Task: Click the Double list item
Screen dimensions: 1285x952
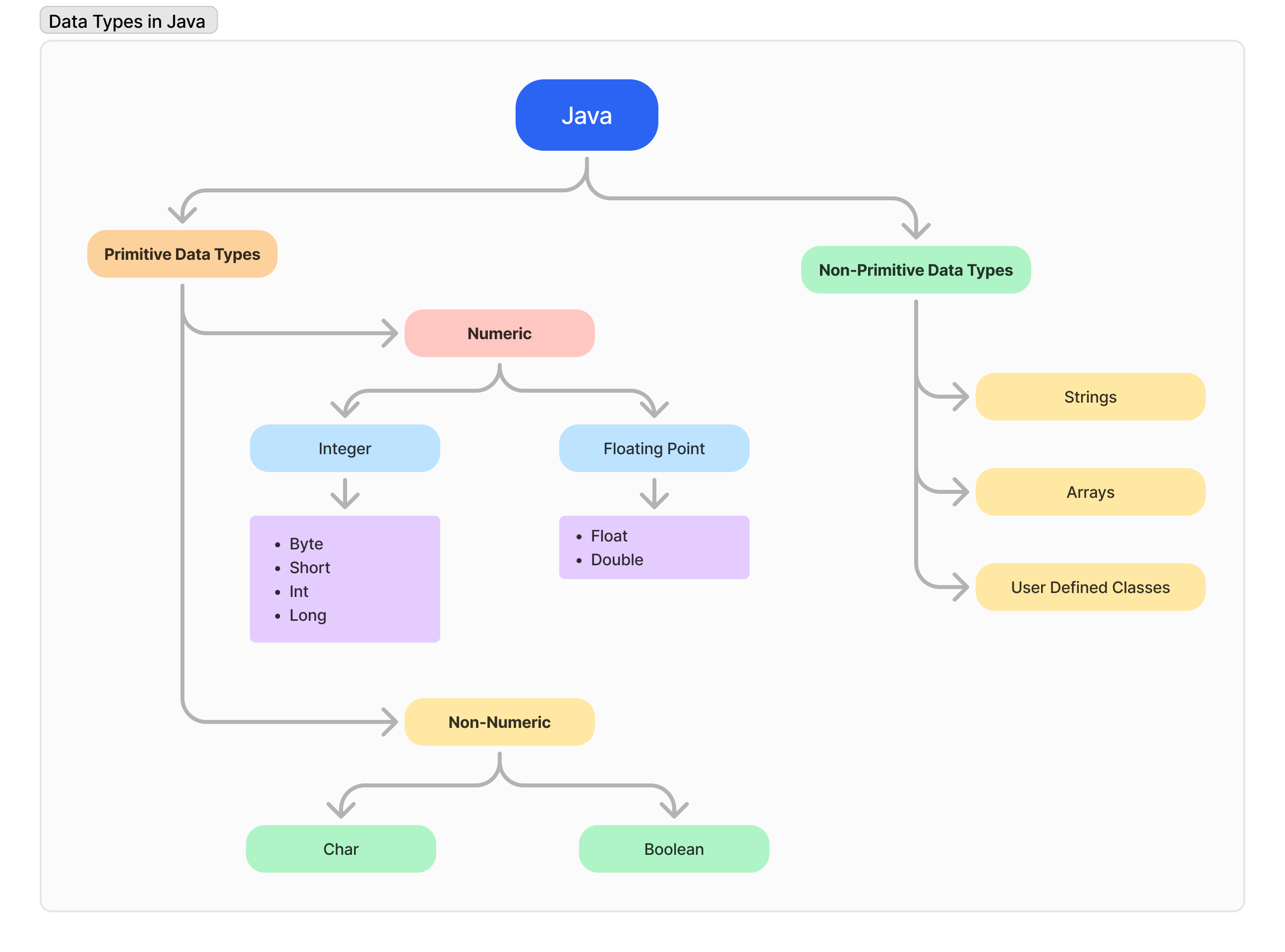Action: (x=617, y=559)
